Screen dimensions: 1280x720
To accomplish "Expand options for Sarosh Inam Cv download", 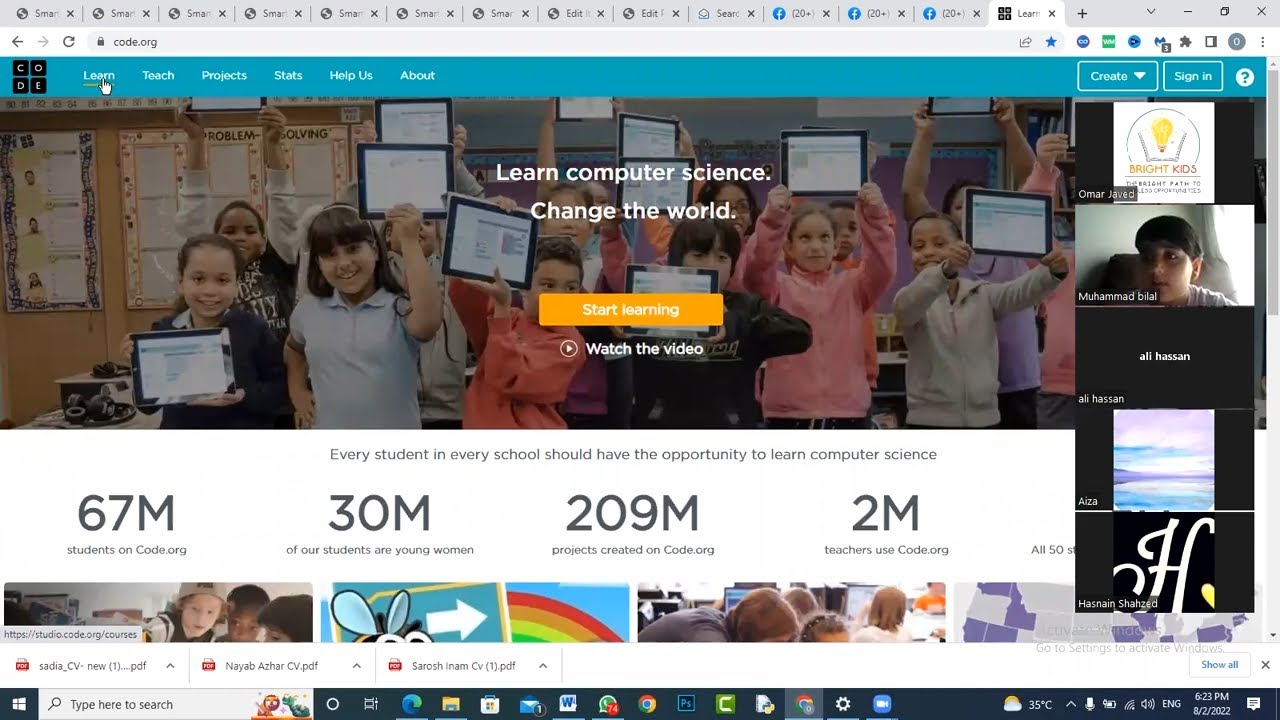I will point(543,666).
